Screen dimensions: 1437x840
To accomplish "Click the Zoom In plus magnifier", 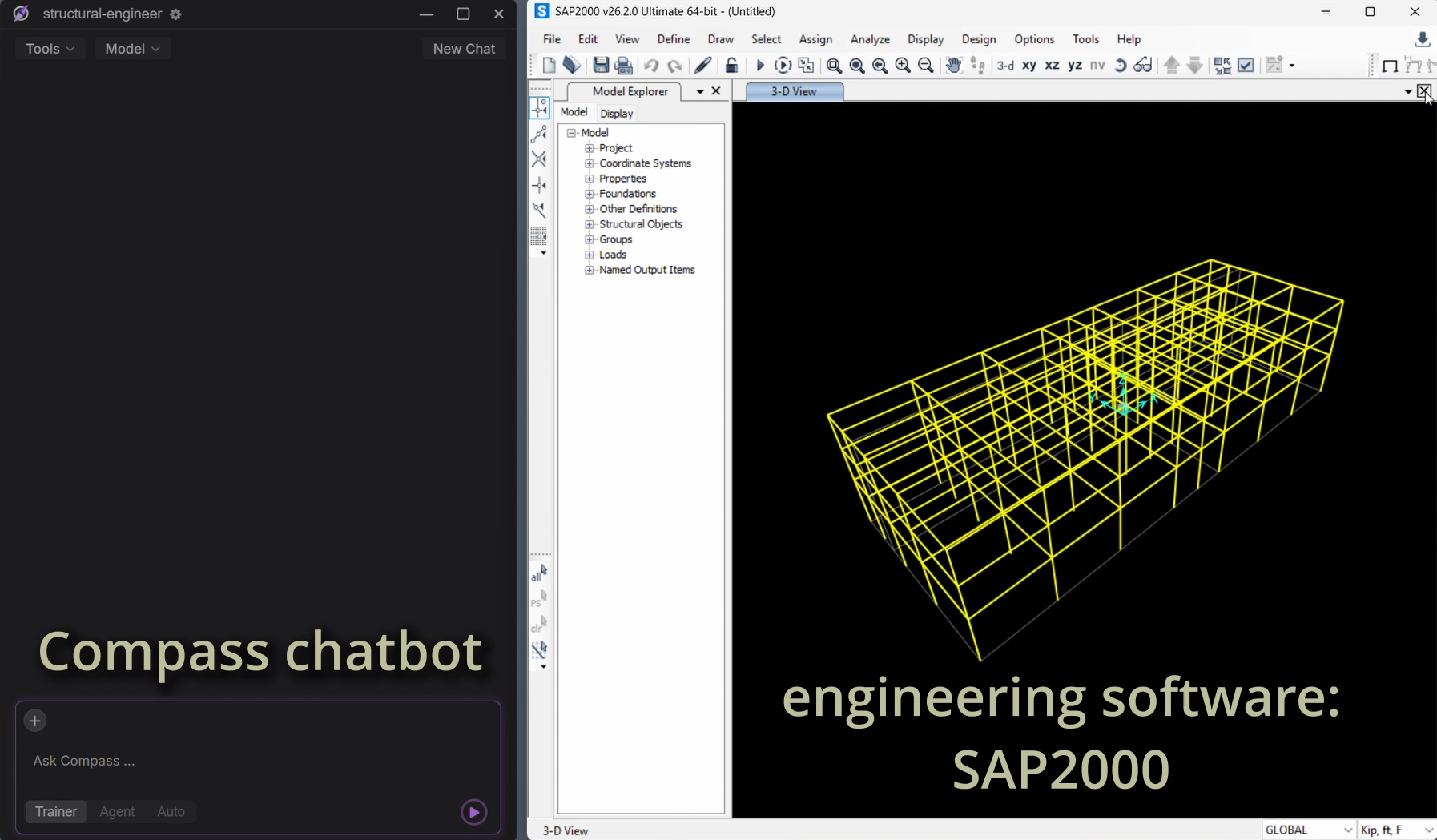I will (x=903, y=66).
